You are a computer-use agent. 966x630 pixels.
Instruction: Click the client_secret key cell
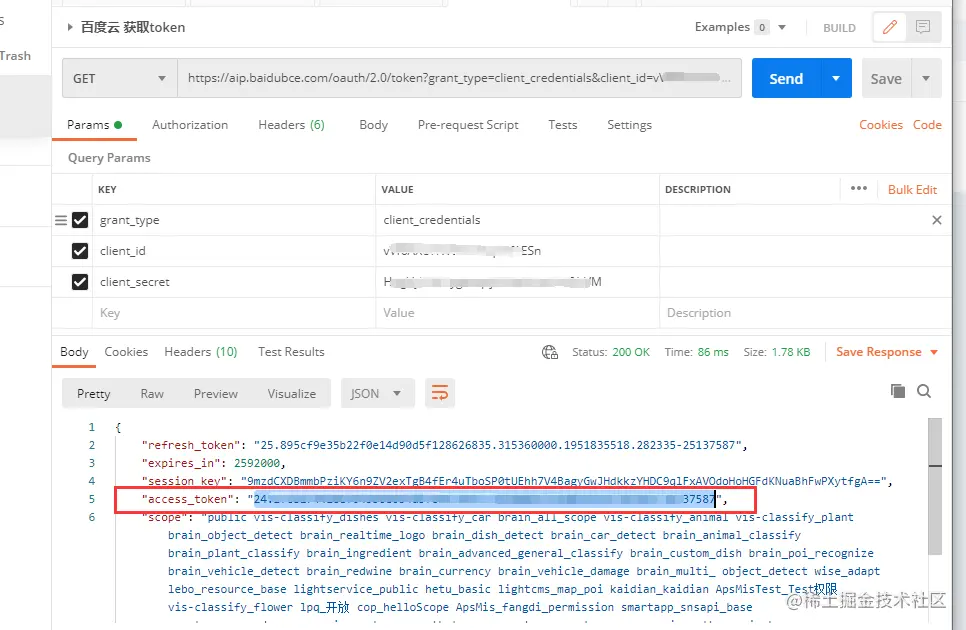click(x=234, y=281)
